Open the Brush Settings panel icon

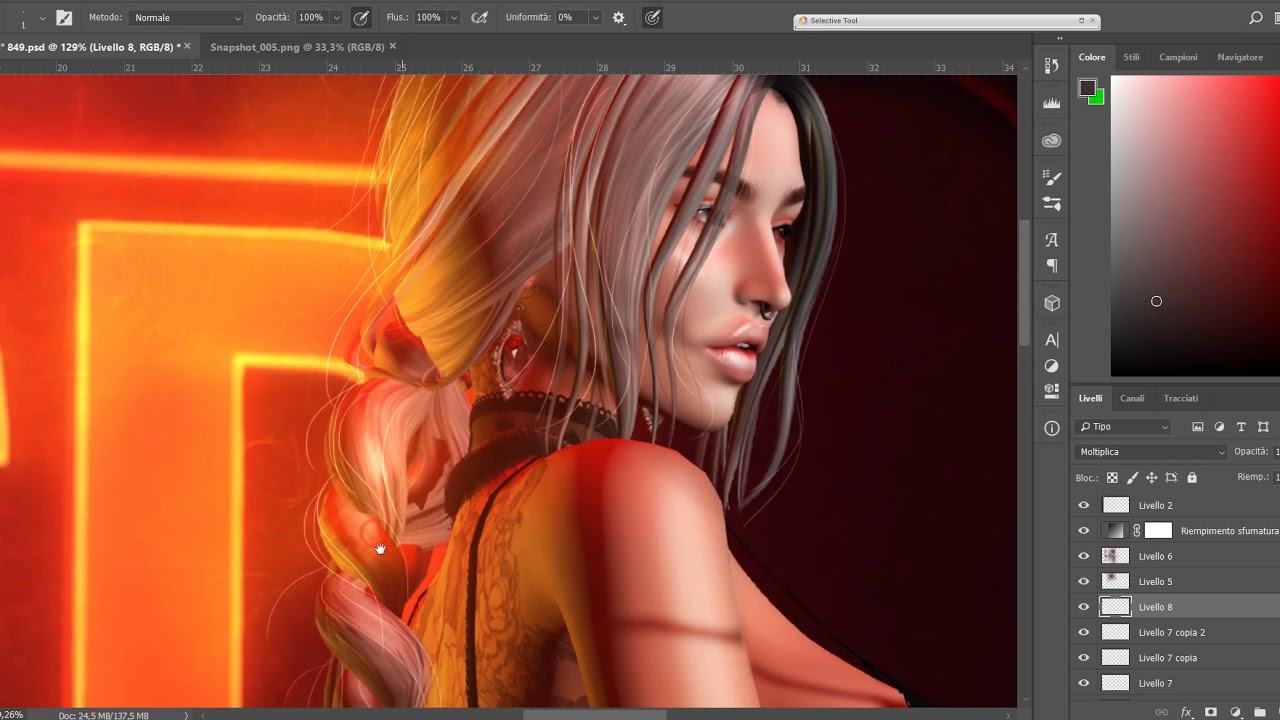tap(1051, 178)
